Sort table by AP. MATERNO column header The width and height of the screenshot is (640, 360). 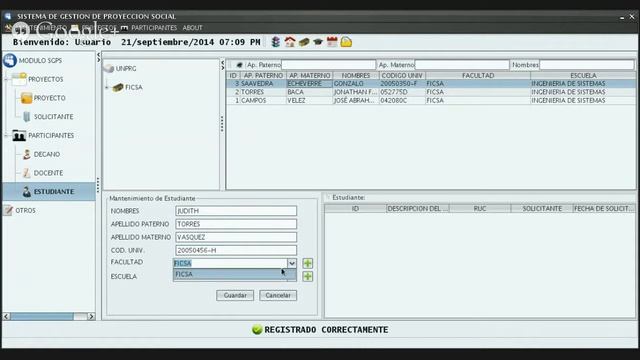point(309,76)
